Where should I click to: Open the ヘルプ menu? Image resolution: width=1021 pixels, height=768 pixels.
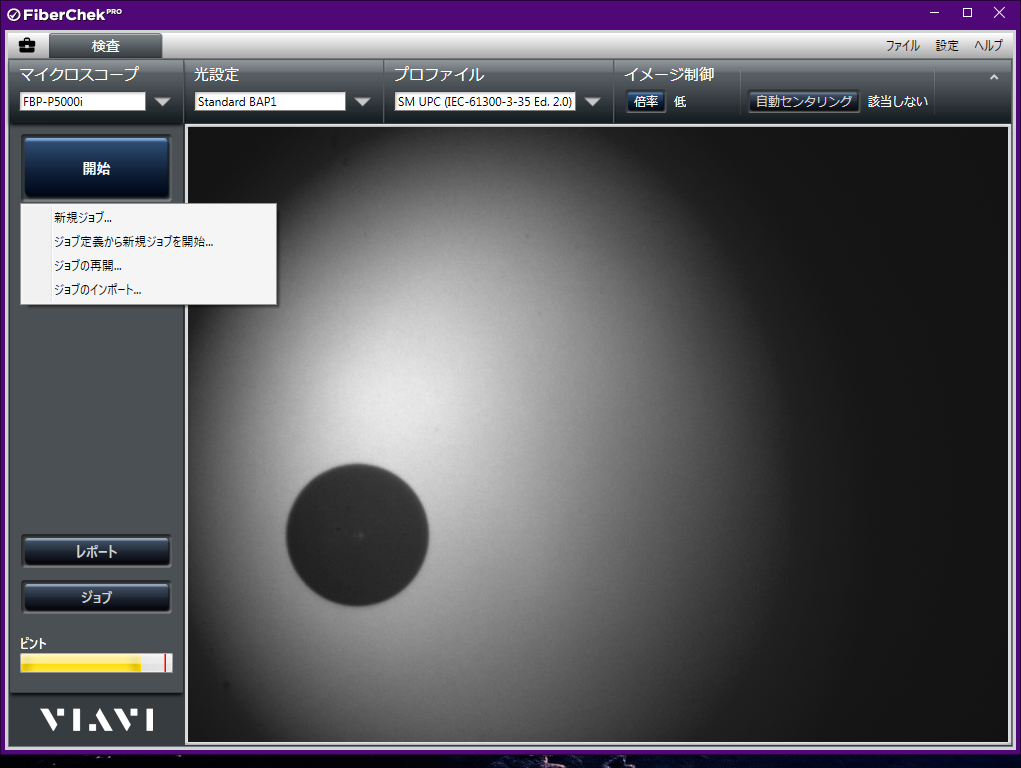[x=988, y=46]
